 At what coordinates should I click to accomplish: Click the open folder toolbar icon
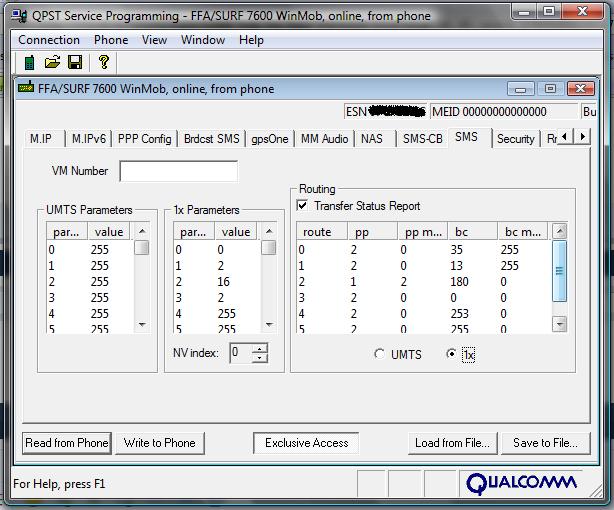coord(52,62)
